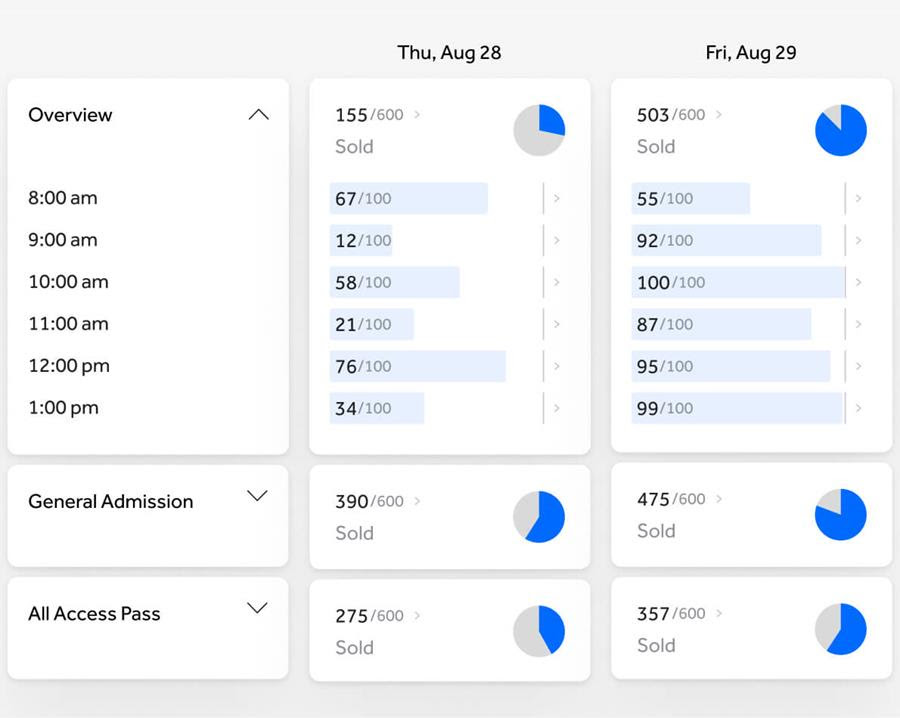Select the Thu, Aug 28 column header

click(x=449, y=53)
